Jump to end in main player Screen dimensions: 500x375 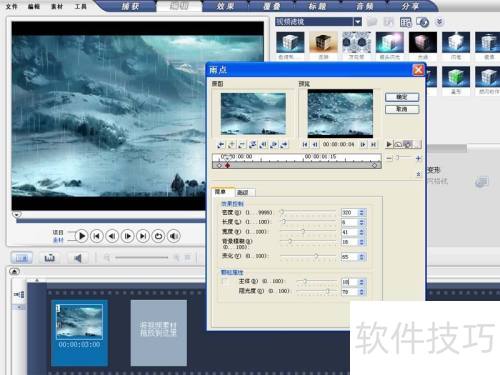143,236
